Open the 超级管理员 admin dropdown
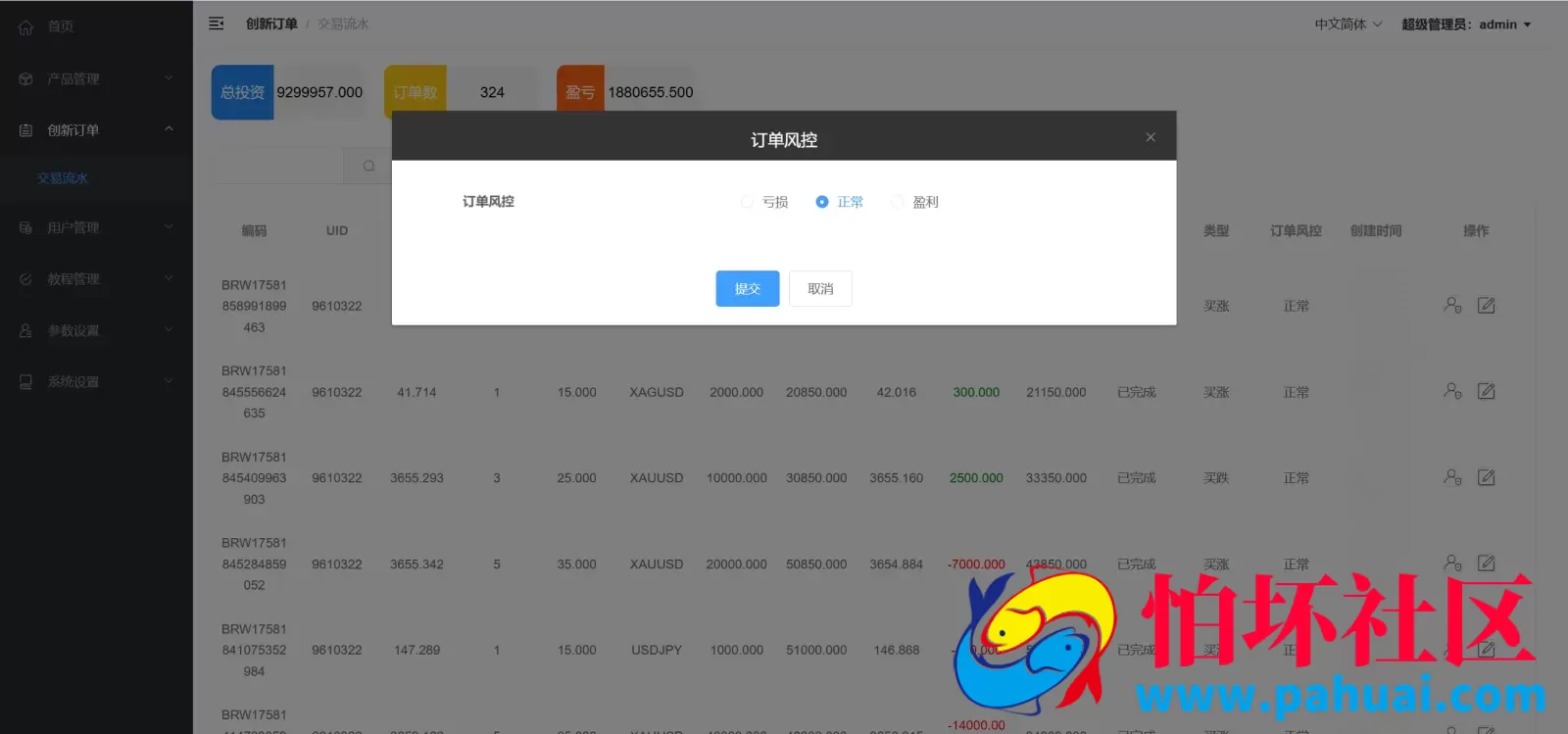The image size is (1568, 734). [1466, 24]
